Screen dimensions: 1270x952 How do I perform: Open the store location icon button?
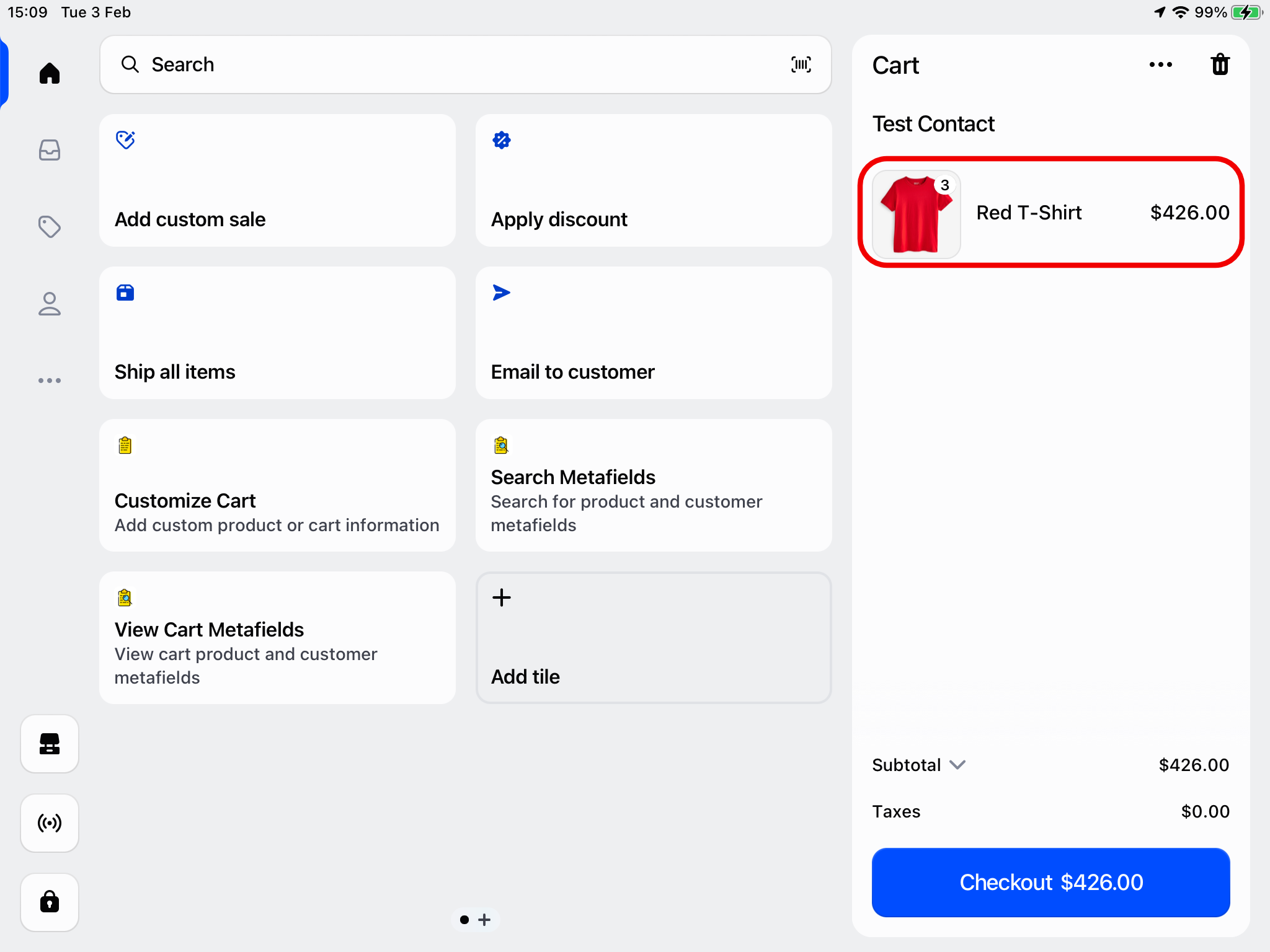point(50,743)
